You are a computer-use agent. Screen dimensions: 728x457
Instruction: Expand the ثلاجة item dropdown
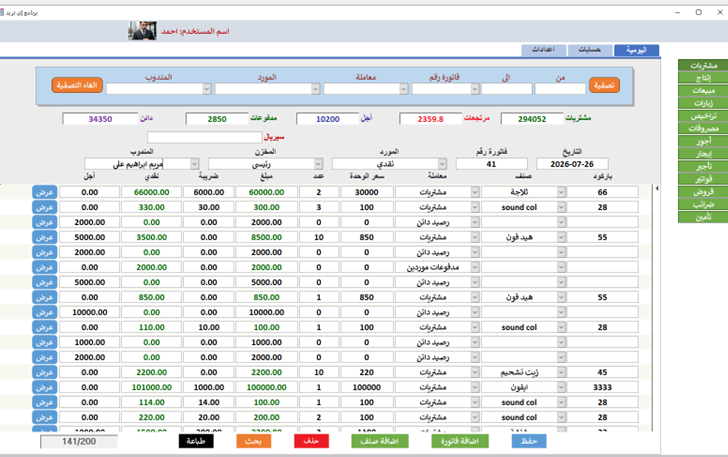click(x=561, y=192)
